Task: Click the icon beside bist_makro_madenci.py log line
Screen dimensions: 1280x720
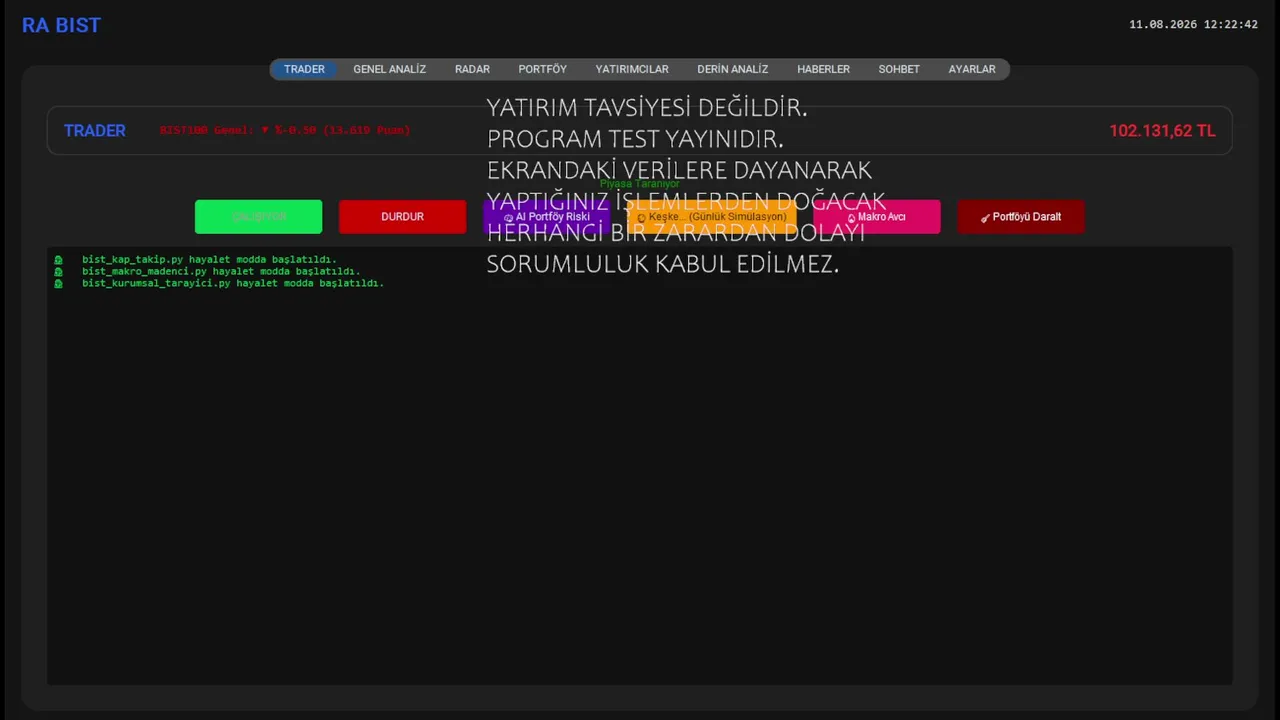Action: [x=58, y=272]
